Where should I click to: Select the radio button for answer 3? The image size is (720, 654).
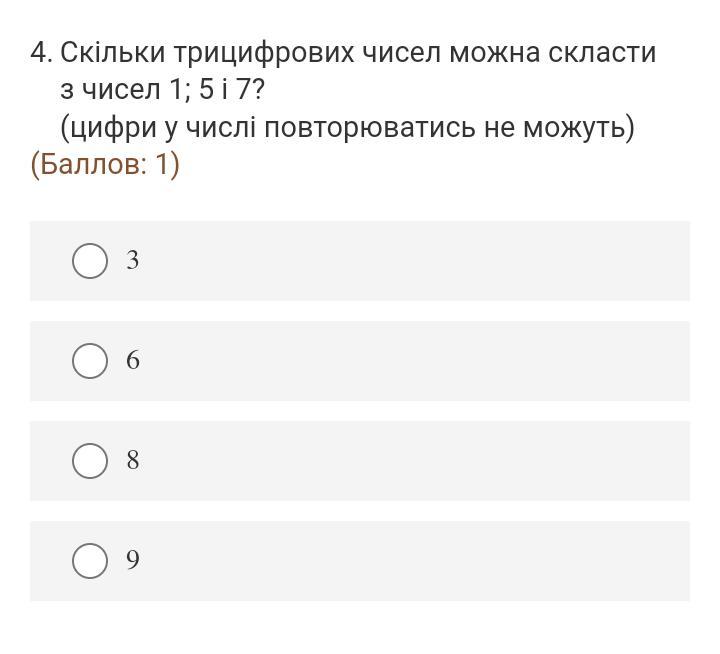pos(90,261)
